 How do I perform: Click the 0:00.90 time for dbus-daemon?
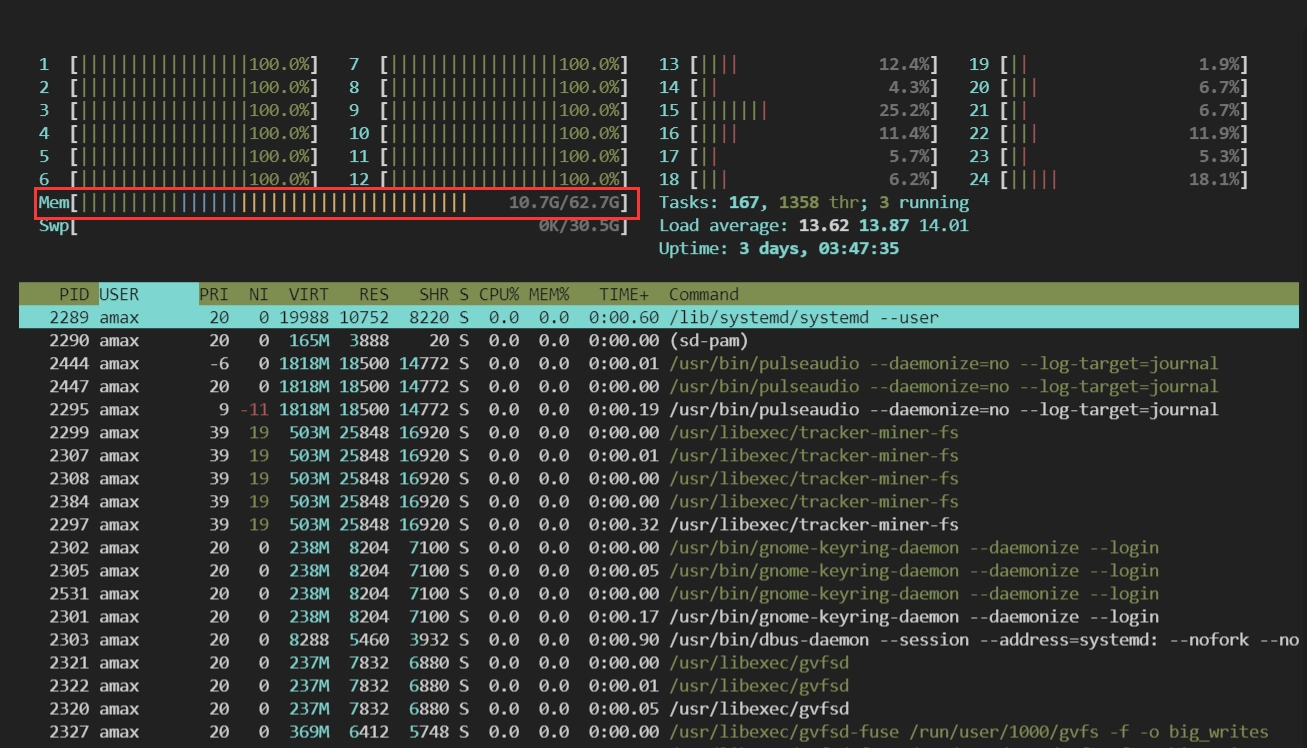[624, 639]
